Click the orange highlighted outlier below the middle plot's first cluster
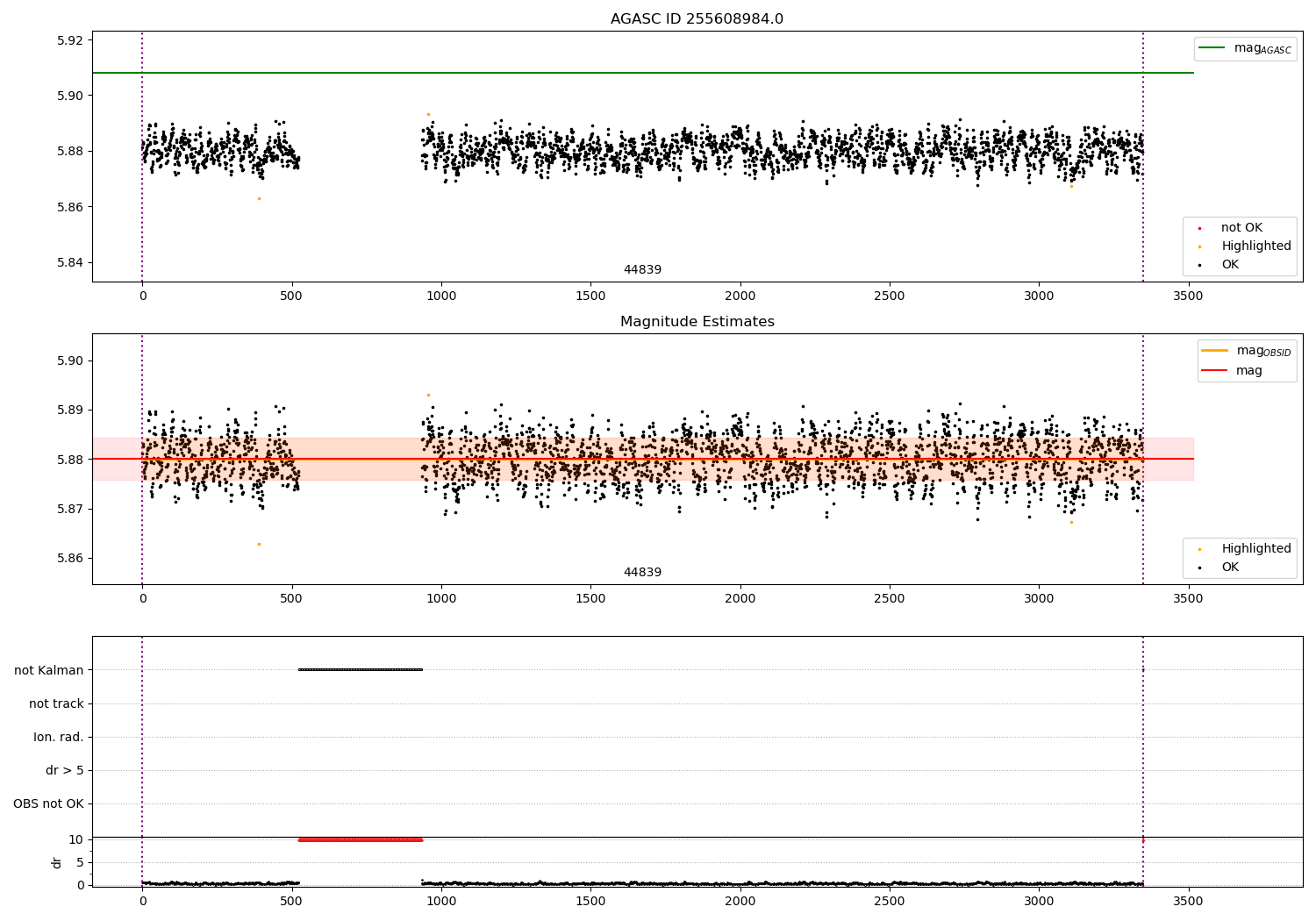This screenshot has height=921, width=1316. click(259, 544)
